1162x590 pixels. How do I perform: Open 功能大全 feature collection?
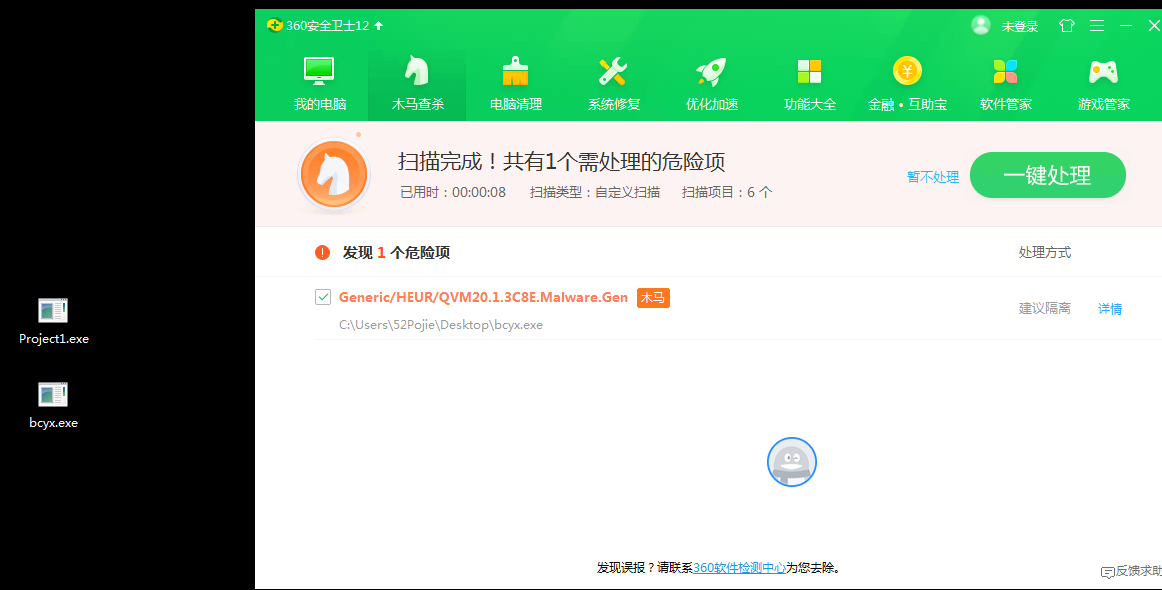[x=809, y=82]
